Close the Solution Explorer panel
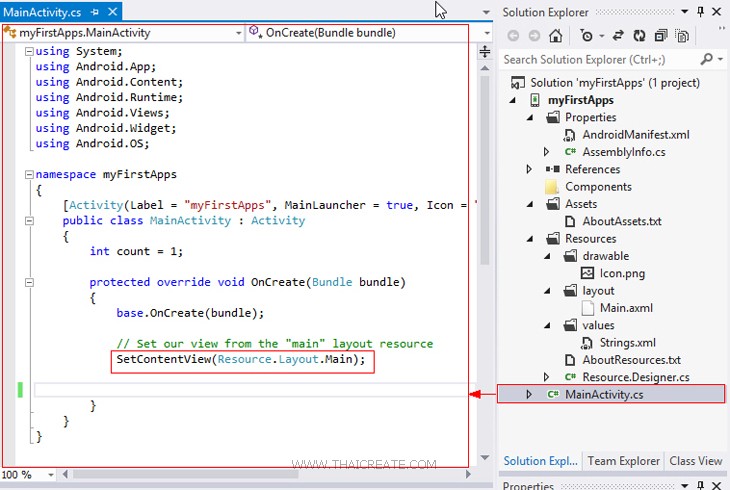Screen dimensions: 730x490 click(x=716, y=12)
